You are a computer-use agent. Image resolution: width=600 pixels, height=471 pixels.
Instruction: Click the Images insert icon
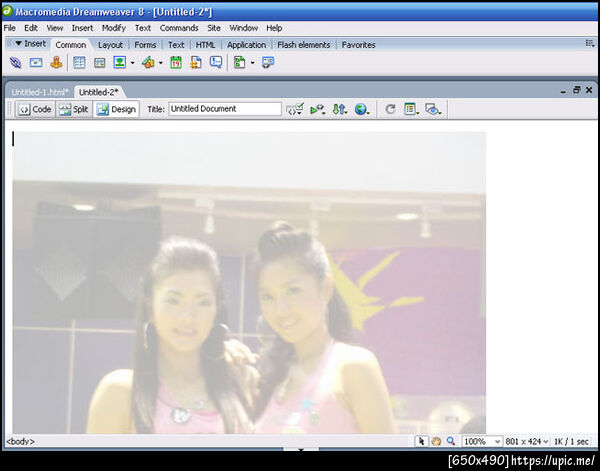120,62
